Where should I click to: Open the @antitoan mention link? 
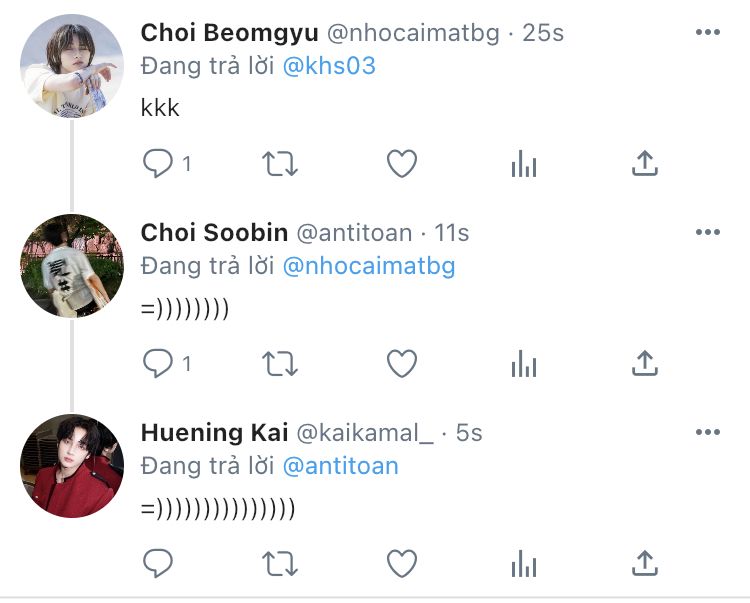click(x=341, y=466)
